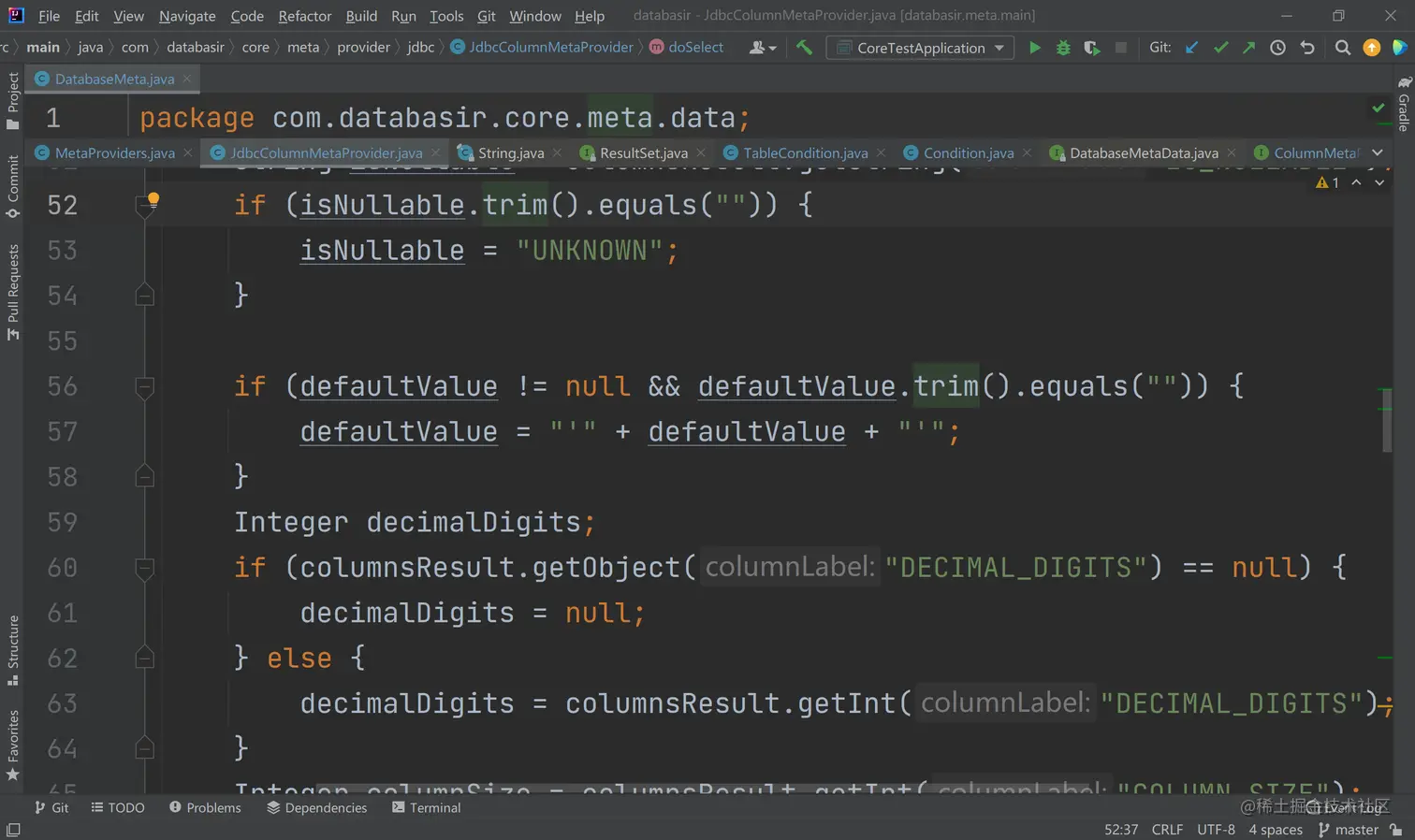The image size is (1415, 840).
Task: Jump to next highlighted problem arrow
Action: [1379, 182]
